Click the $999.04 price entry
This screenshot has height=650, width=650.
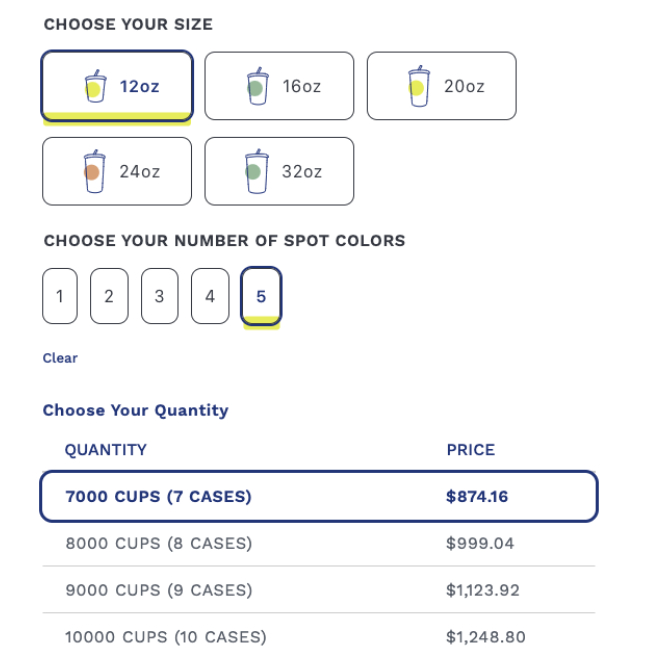coord(480,543)
